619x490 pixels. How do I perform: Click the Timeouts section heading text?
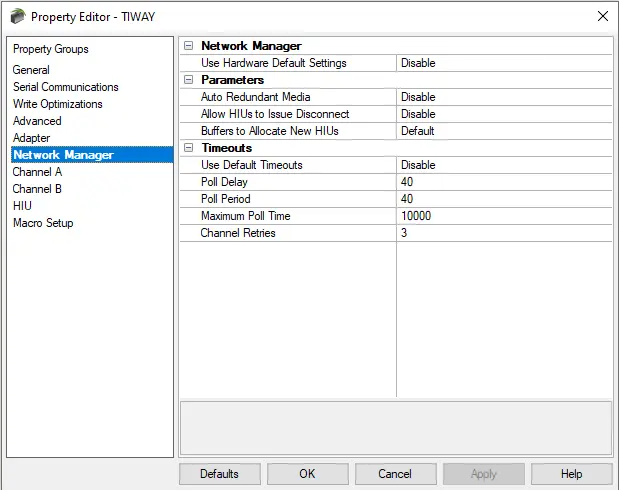227,148
